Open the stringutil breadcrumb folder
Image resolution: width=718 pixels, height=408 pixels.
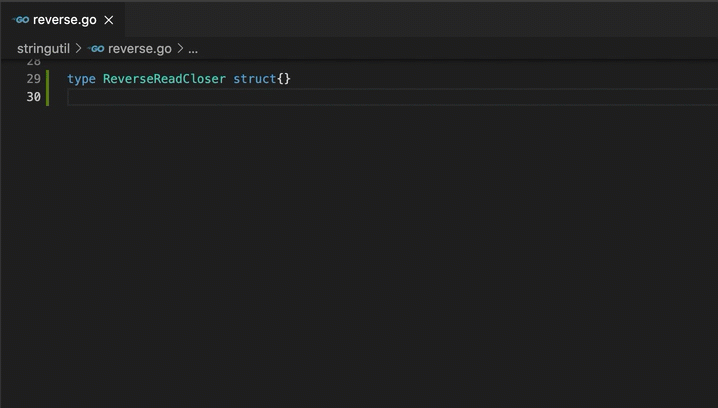[43, 48]
